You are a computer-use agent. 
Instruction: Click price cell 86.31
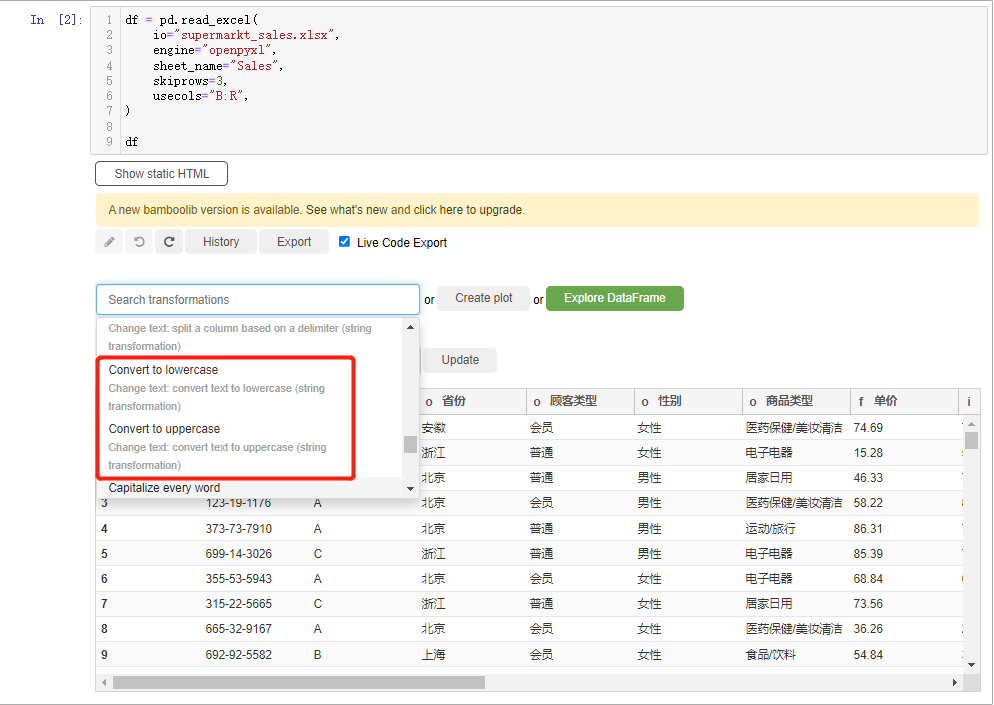pos(868,529)
